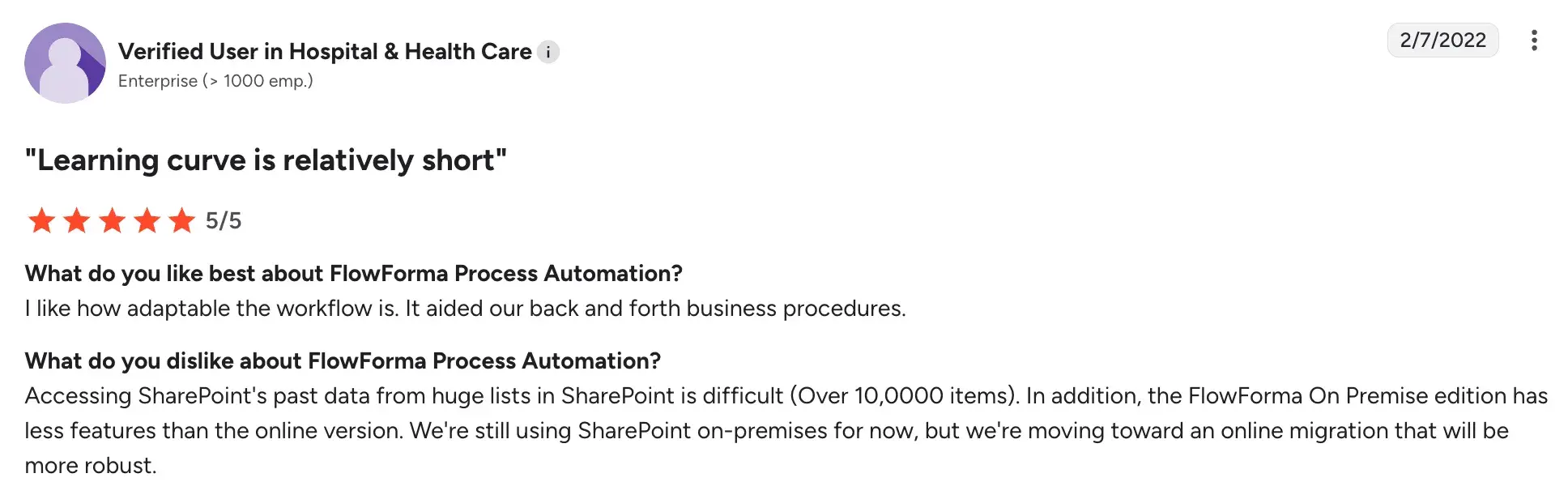Click the info icon beside Verified User
Image resolution: width=1568 pixels, height=499 pixels.
coord(548,53)
